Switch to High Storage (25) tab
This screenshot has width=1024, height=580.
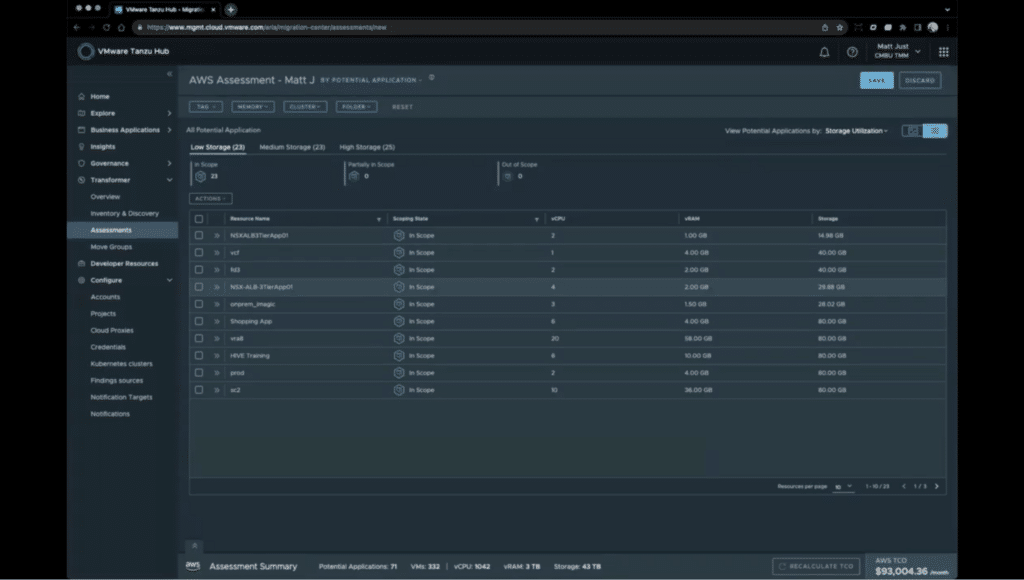[367, 148]
